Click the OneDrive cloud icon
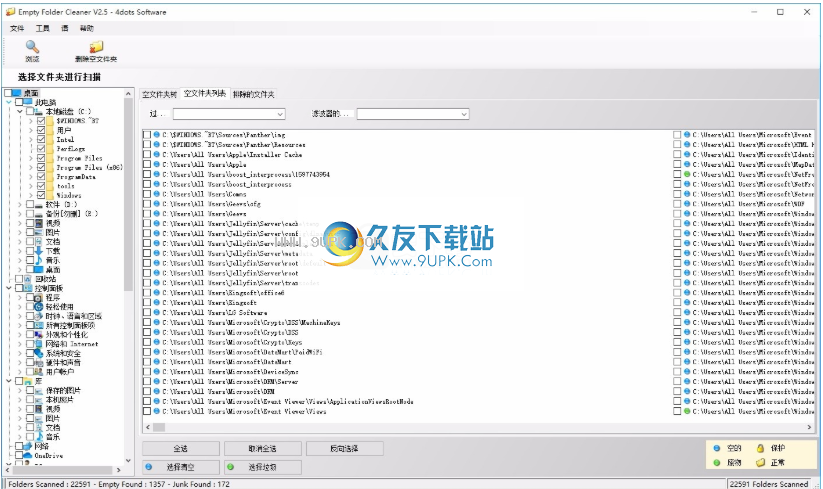The width and height of the screenshot is (823, 489). (28, 455)
